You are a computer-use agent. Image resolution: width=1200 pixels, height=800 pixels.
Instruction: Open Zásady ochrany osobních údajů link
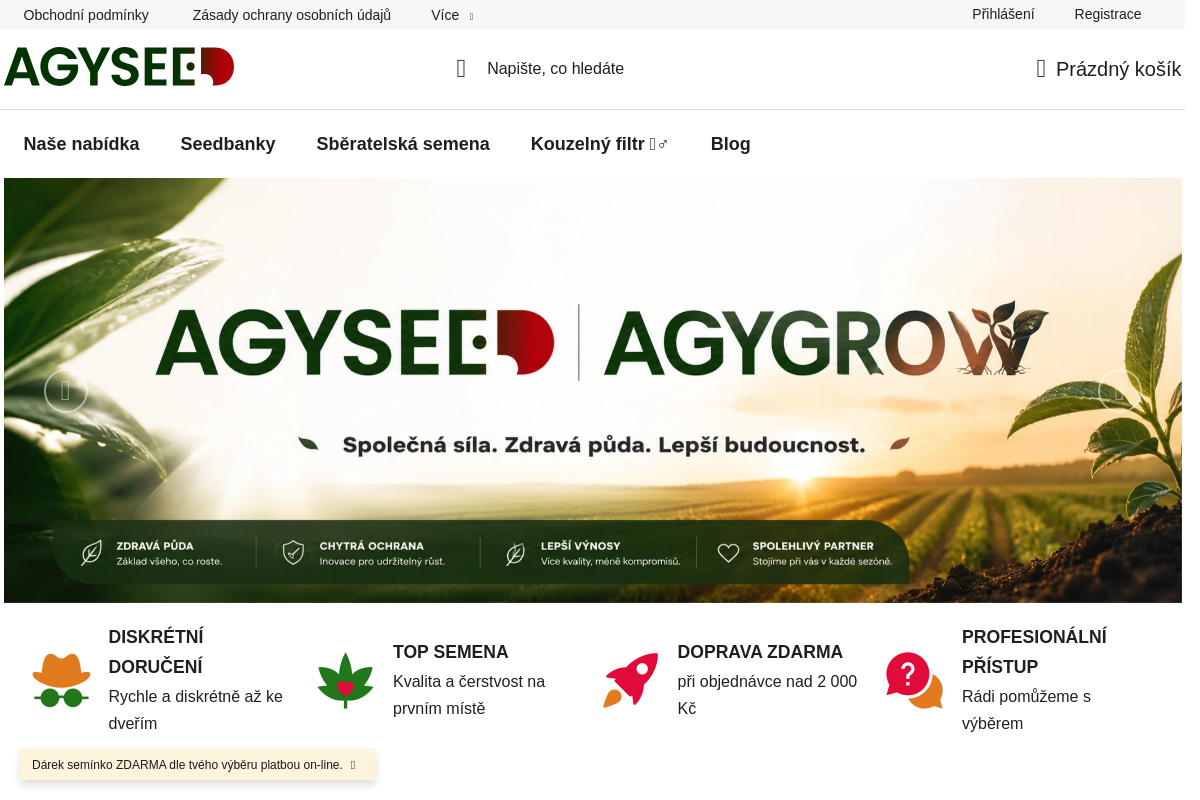[x=291, y=15]
